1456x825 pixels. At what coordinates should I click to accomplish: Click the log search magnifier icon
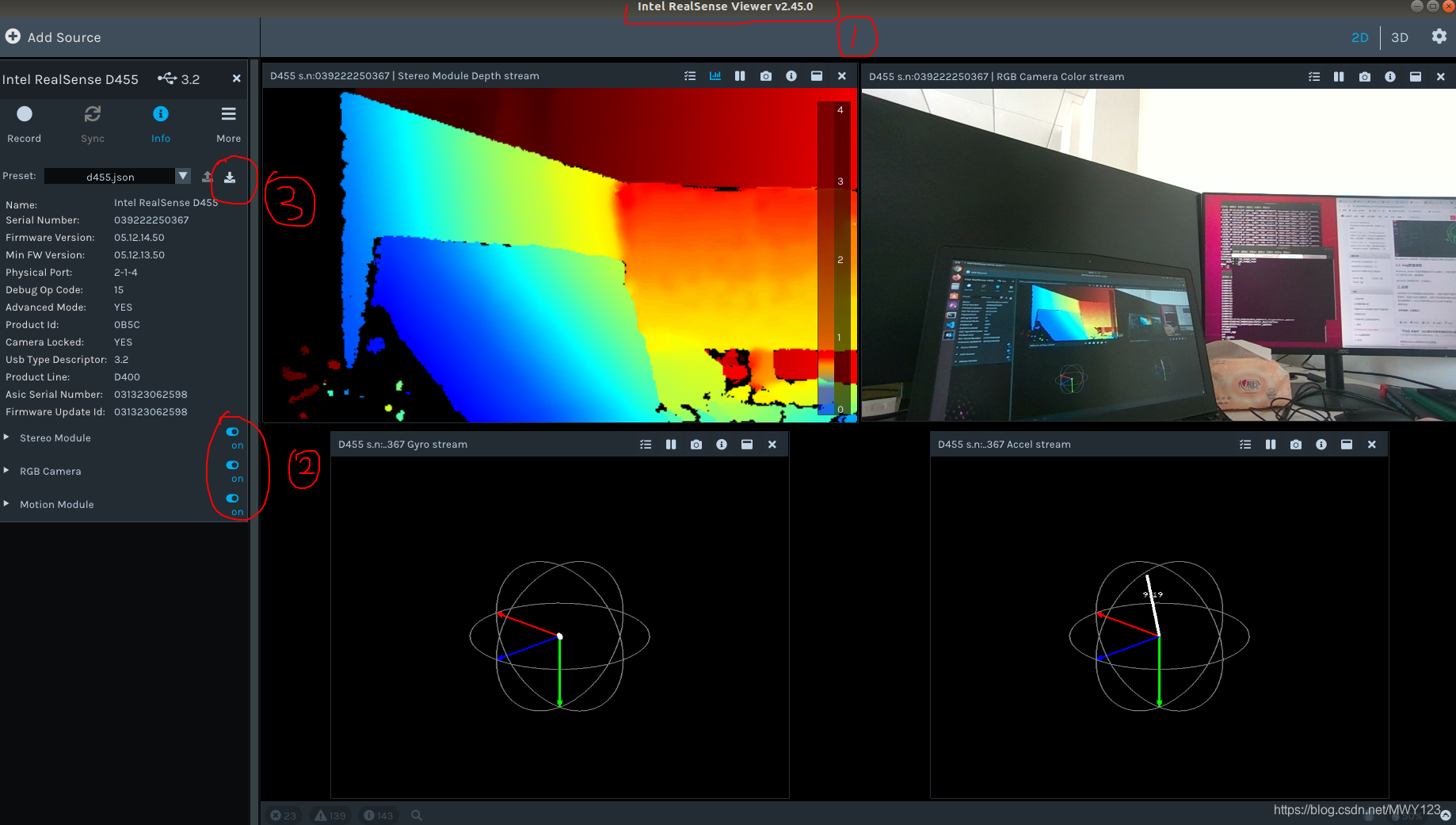(417, 815)
